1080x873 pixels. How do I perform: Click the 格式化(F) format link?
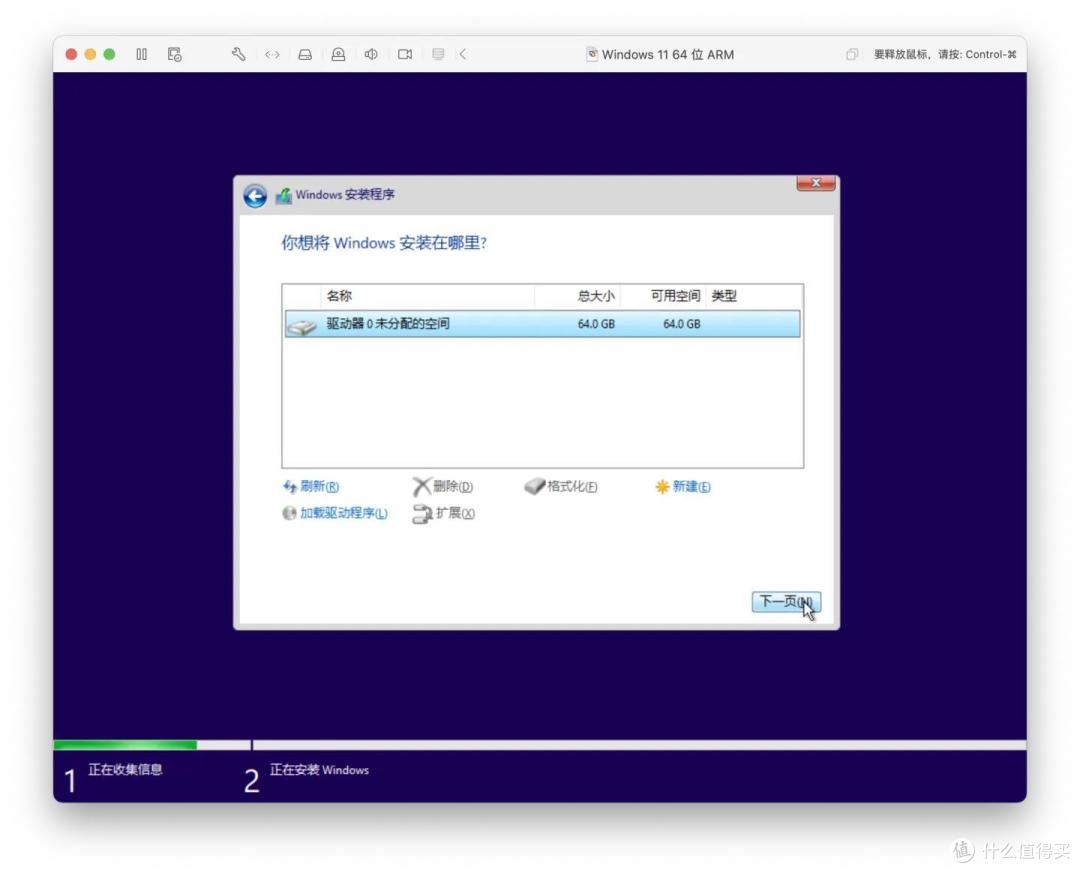click(x=561, y=486)
